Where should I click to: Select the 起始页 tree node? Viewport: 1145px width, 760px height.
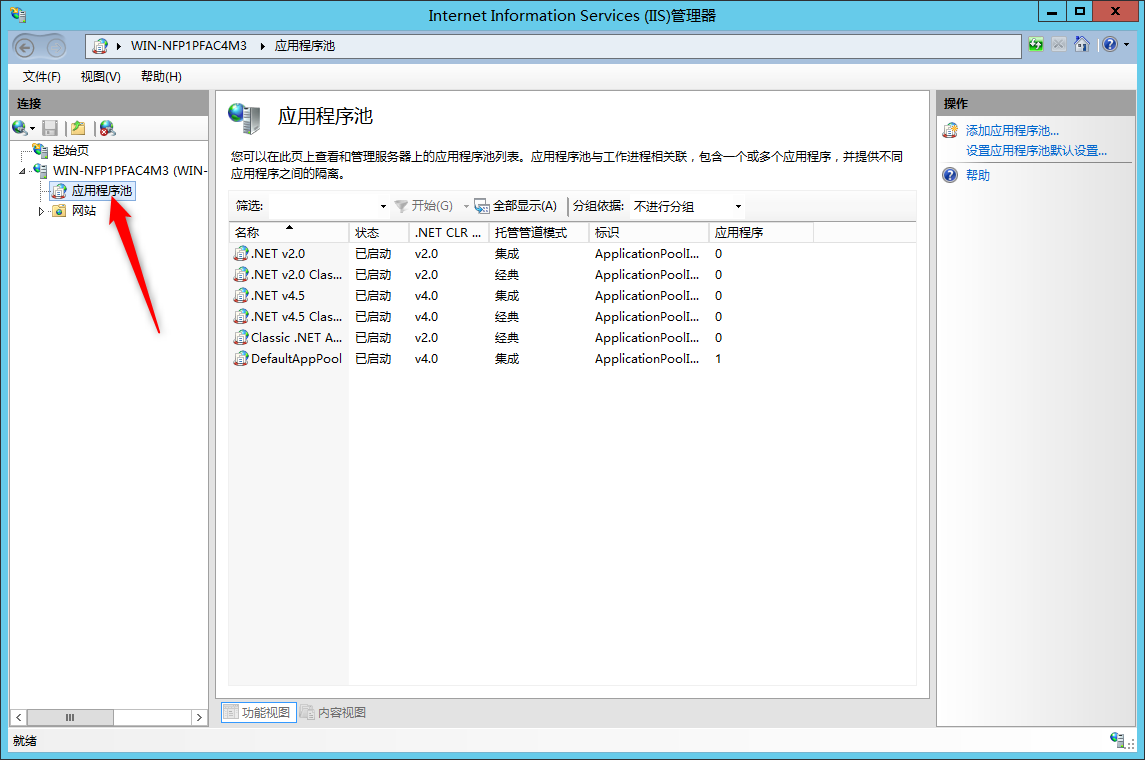[x=71, y=150]
